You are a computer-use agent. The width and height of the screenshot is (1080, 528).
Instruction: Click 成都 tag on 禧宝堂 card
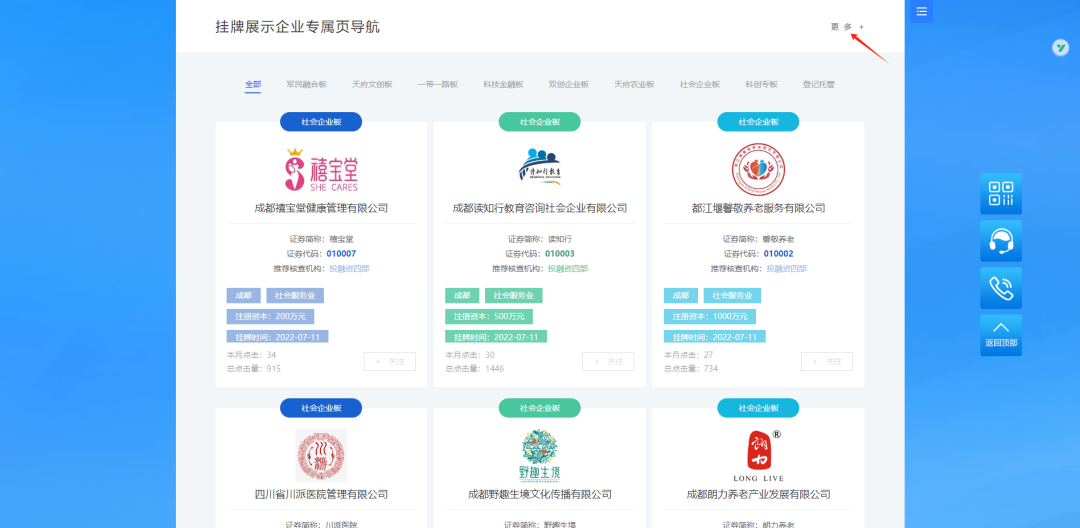point(244,295)
